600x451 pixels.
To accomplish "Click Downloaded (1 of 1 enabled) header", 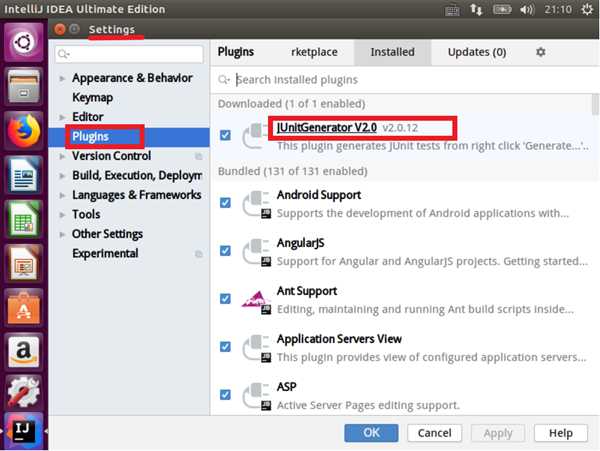I will [x=291, y=104].
